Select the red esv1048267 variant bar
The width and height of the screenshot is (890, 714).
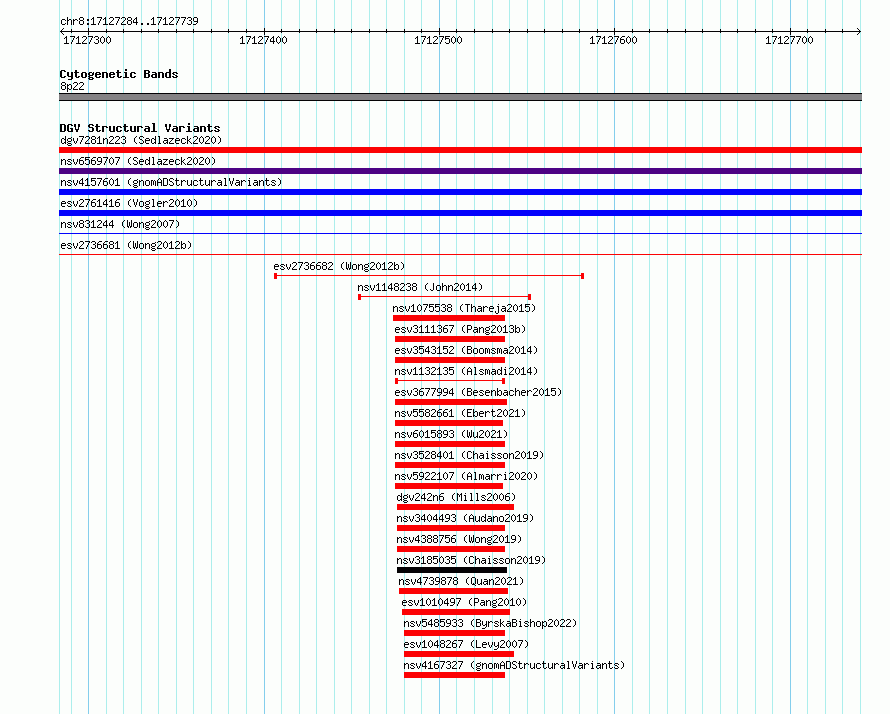coord(459,654)
